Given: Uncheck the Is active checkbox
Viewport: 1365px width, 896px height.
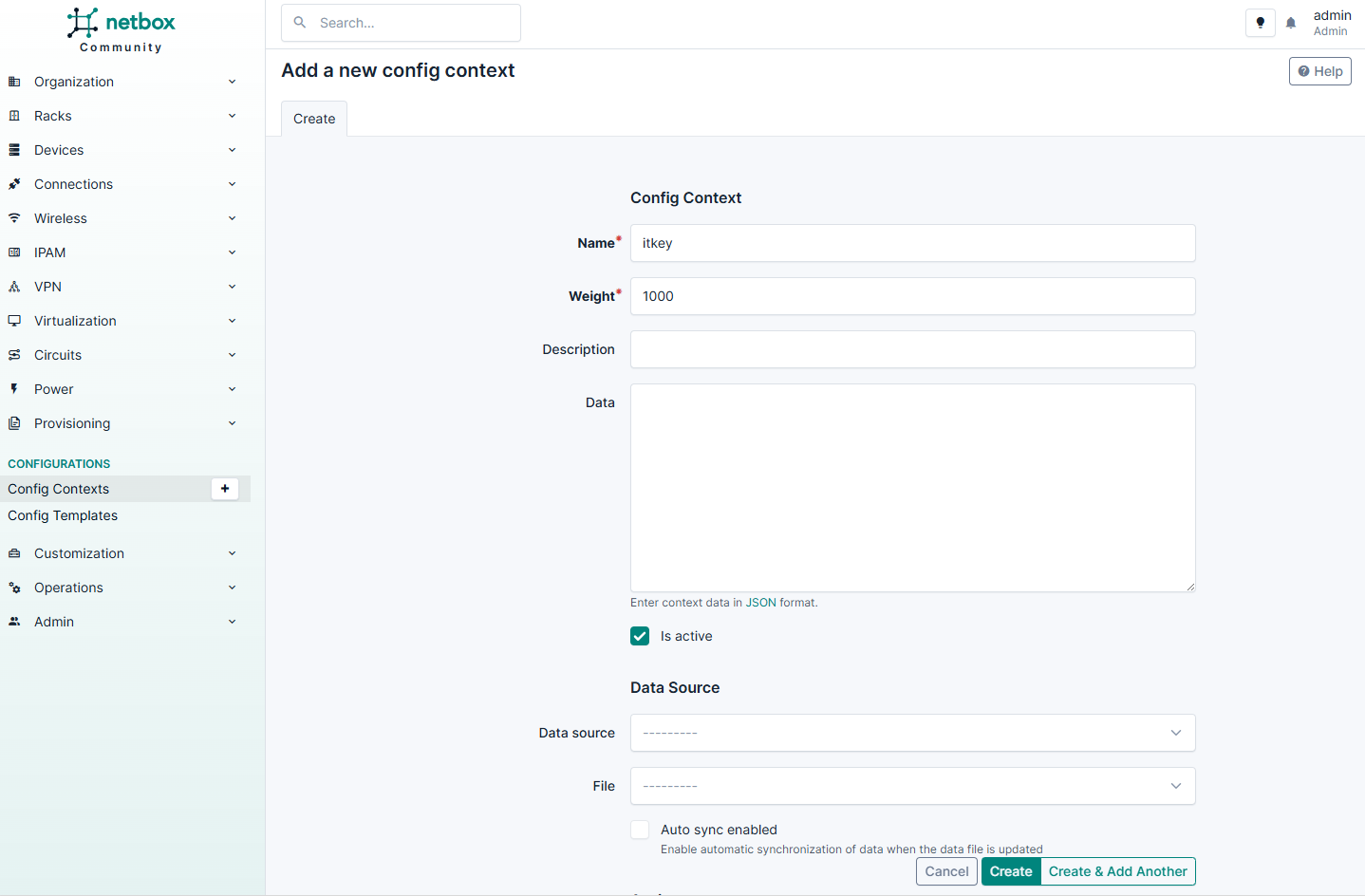Looking at the screenshot, I should click(x=640, y=636).
